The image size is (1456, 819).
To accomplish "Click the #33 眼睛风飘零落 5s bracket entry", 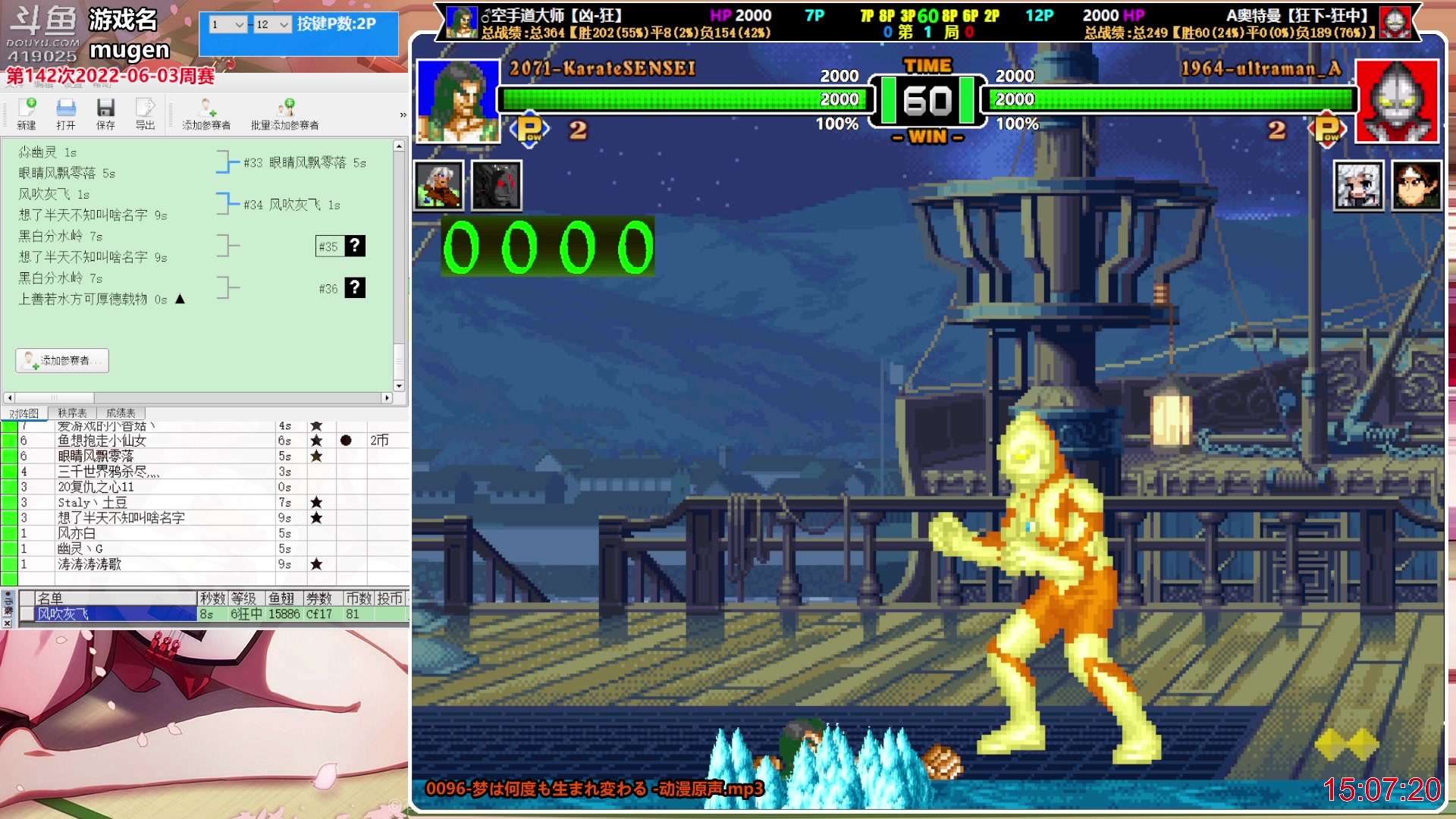I will [x=305, y=163].
